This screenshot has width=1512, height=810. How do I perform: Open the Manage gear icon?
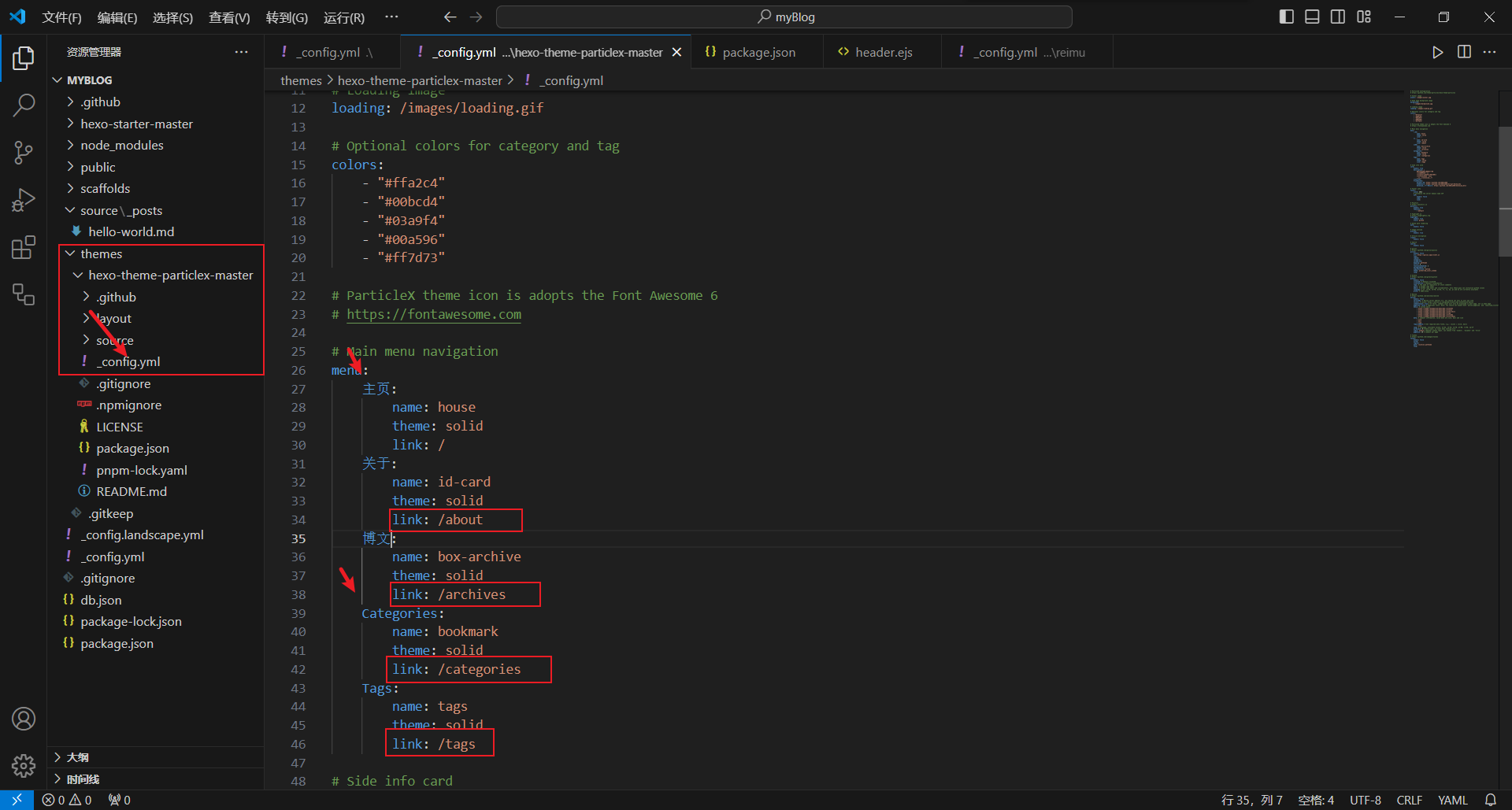click(x=24, y=765)
